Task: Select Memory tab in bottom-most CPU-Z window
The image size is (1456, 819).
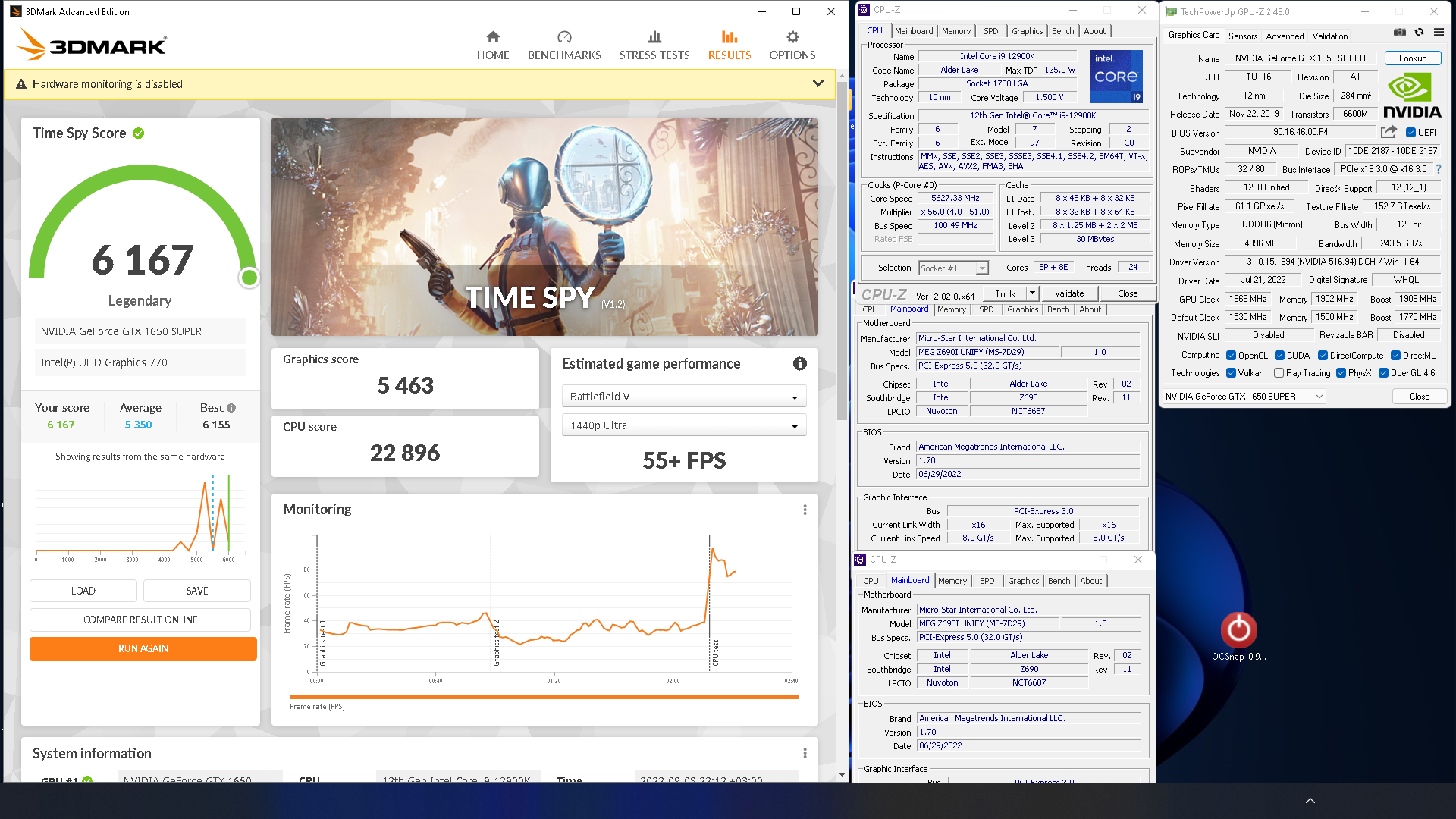Action: point(952,581)
